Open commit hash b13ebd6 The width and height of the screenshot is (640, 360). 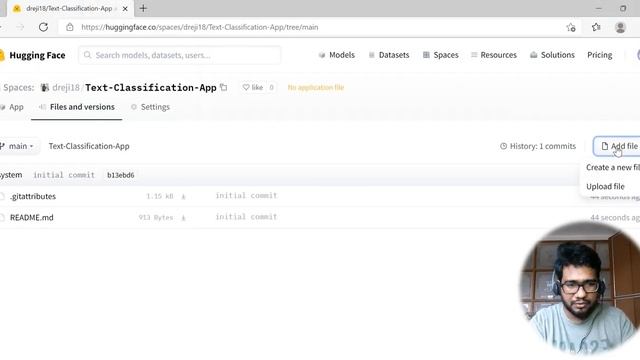(120, 175)
